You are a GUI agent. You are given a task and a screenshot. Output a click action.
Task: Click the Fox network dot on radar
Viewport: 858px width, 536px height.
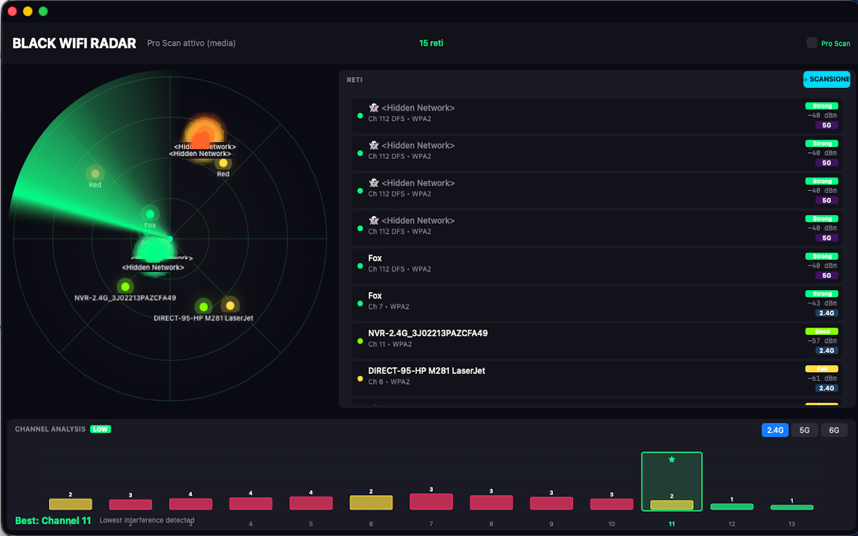point(150,214)
